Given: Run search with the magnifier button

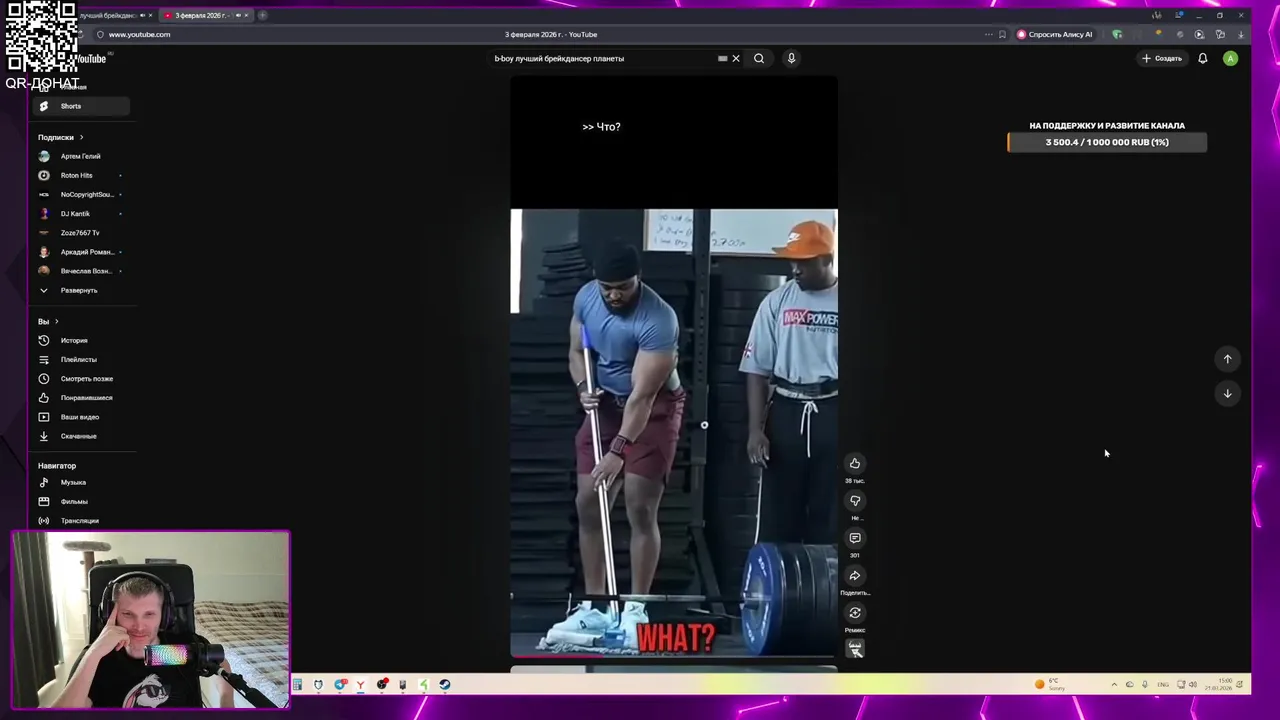Looking at the screenshot, I should click(759, 58).
